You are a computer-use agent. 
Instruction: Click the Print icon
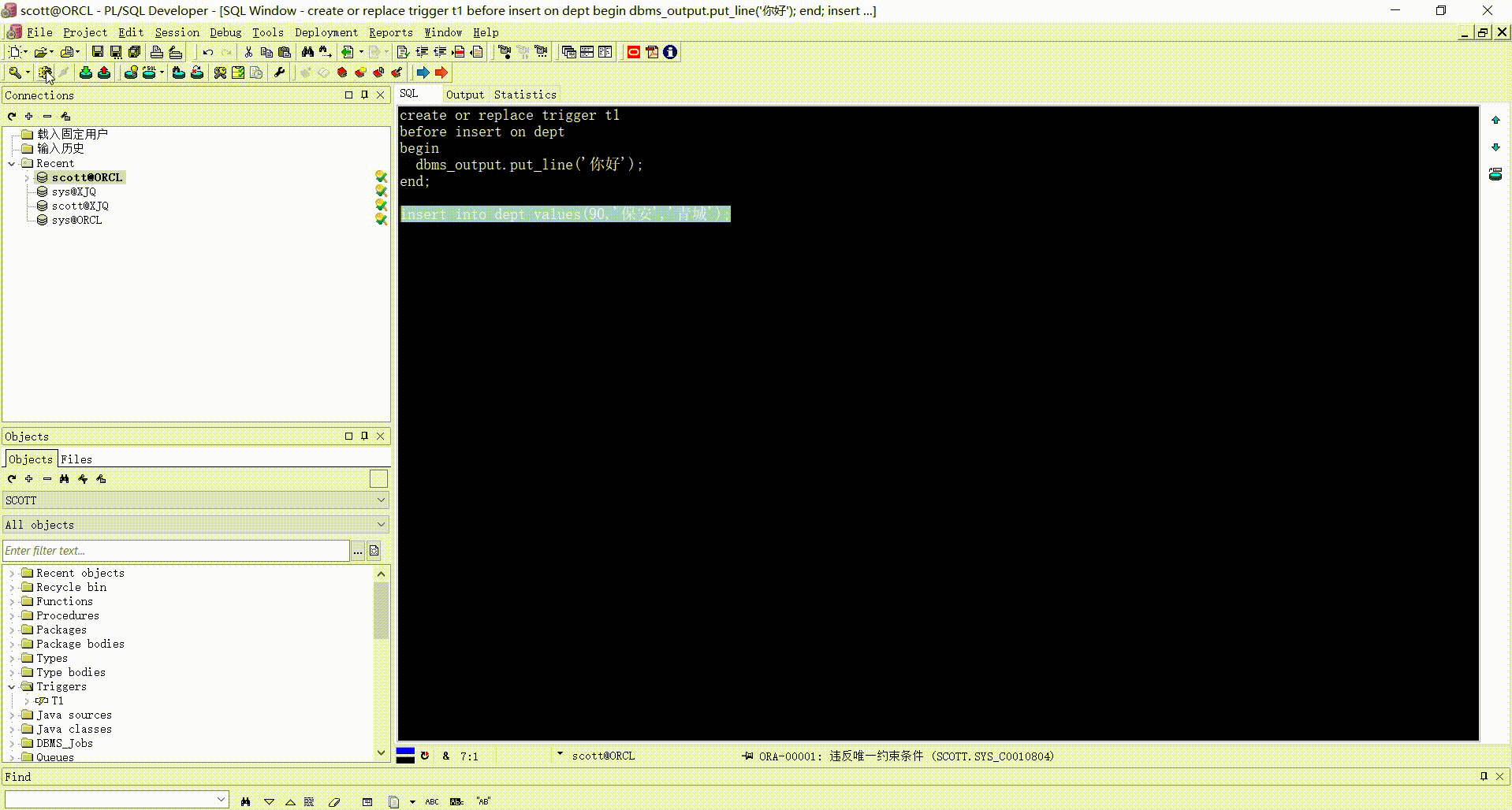click(157, 52)
